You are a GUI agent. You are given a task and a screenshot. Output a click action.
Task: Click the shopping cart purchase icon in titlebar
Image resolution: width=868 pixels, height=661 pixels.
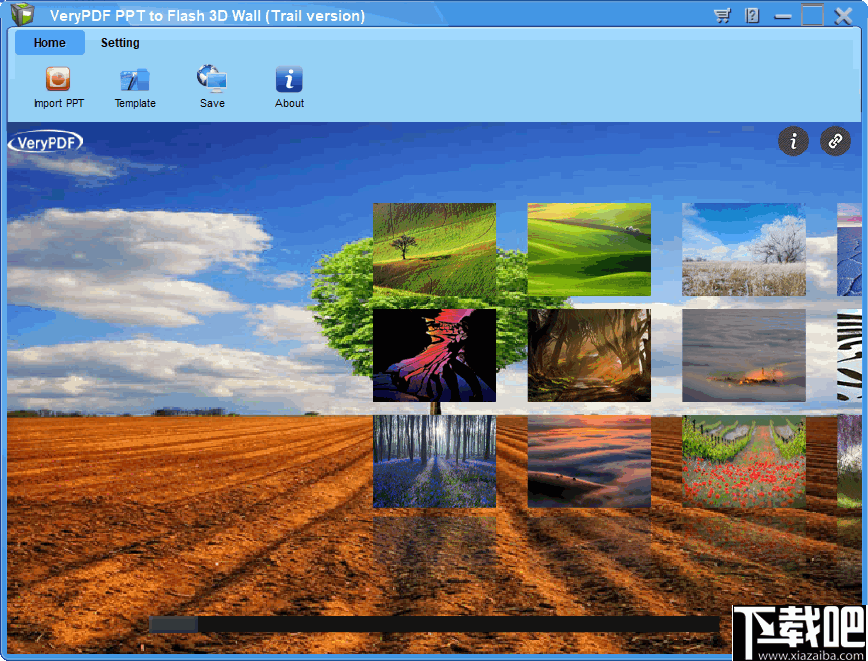tap(722, 15)
